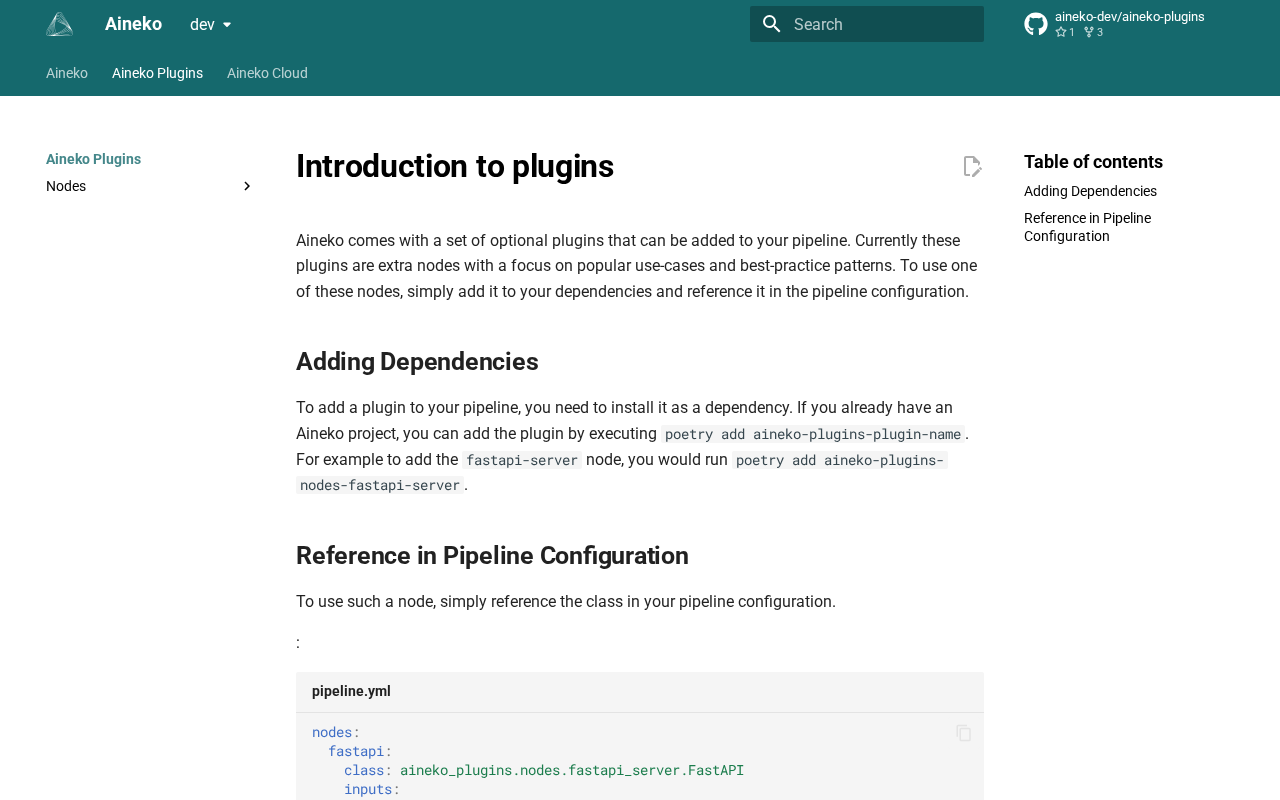Click the search magnifier icon
1280x800 pixels.
[x=771, y=24]
